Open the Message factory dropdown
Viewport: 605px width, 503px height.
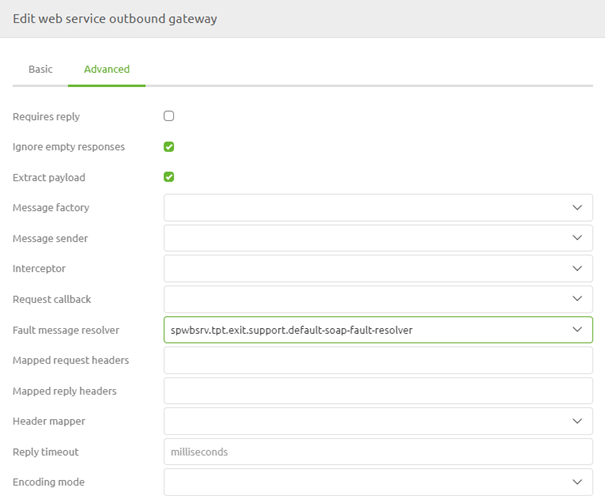click(x=378, y=208)
